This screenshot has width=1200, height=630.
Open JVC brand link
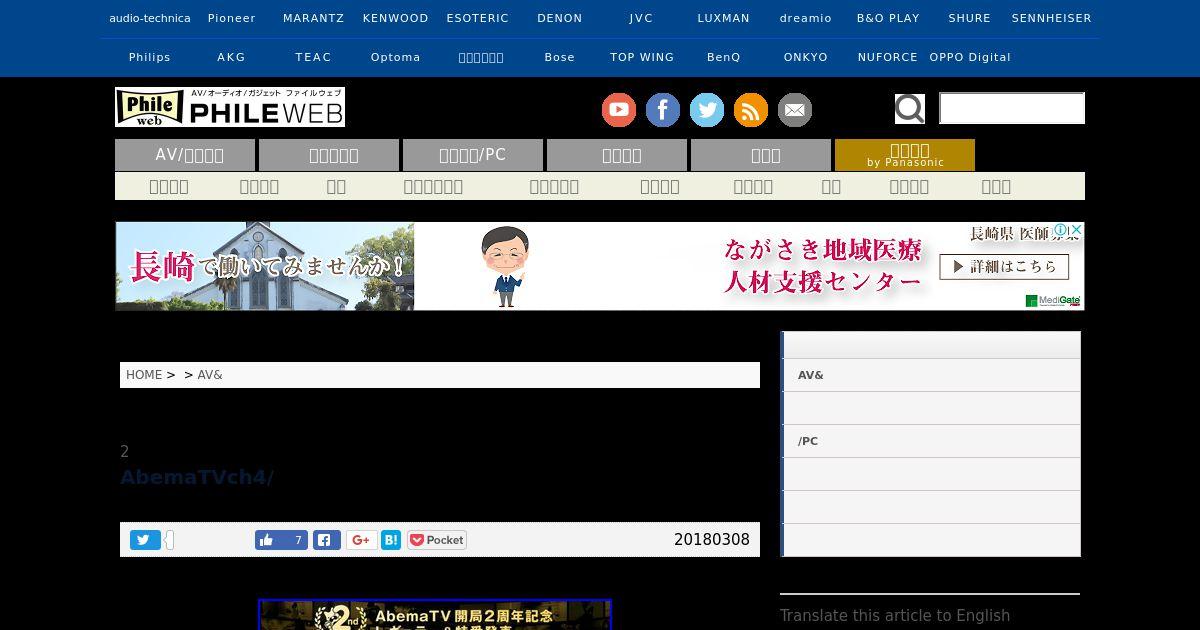(x=642, y=18)
